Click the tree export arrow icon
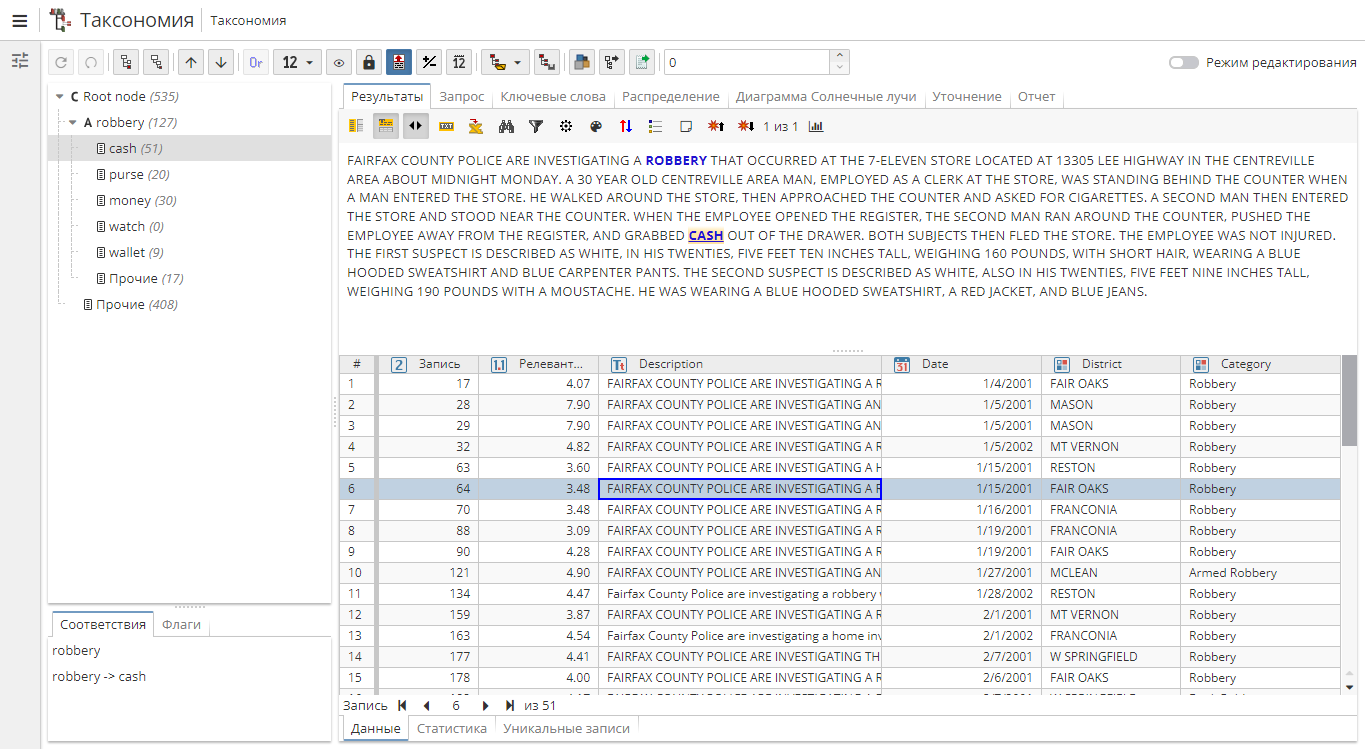1365x749 pixels. pos(611,63)
